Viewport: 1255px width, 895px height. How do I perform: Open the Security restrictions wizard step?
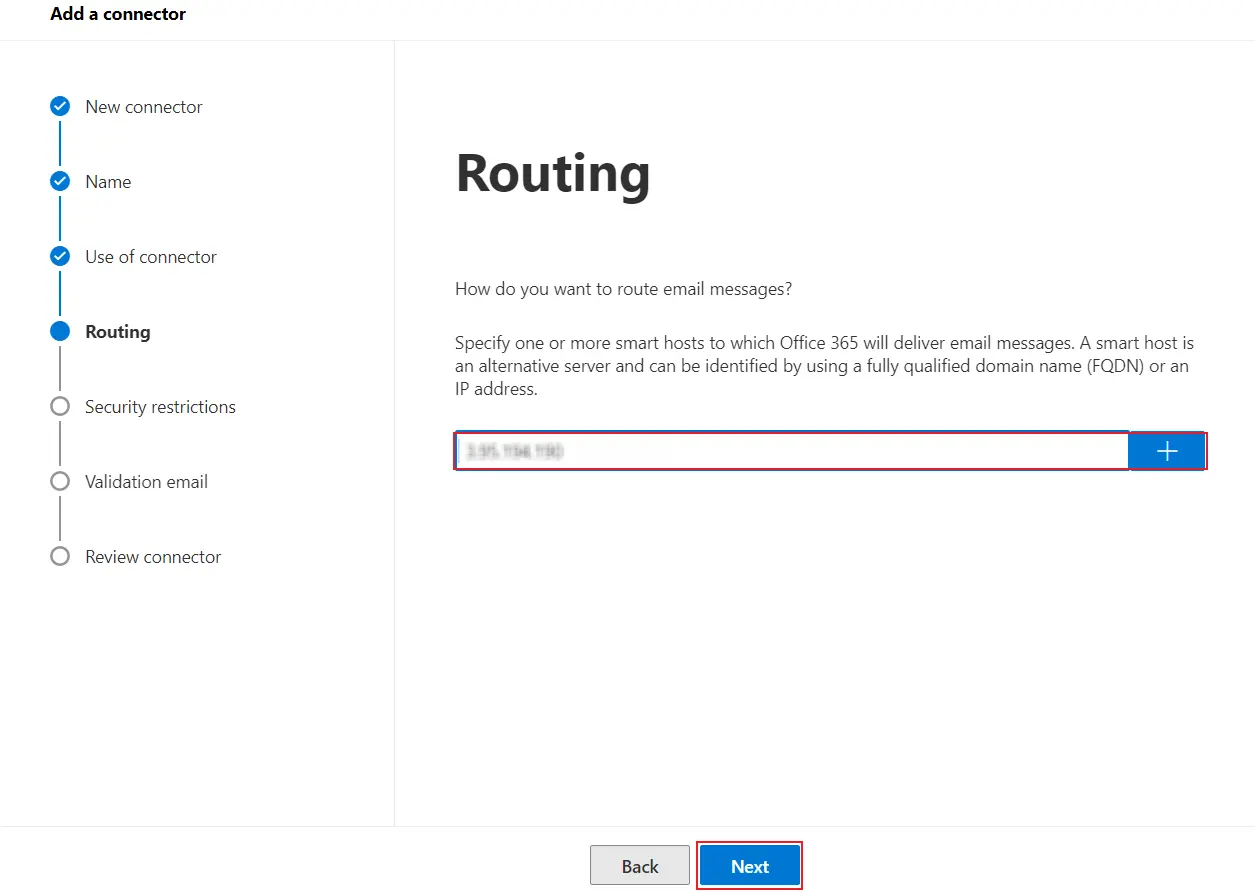click(160, 406)
